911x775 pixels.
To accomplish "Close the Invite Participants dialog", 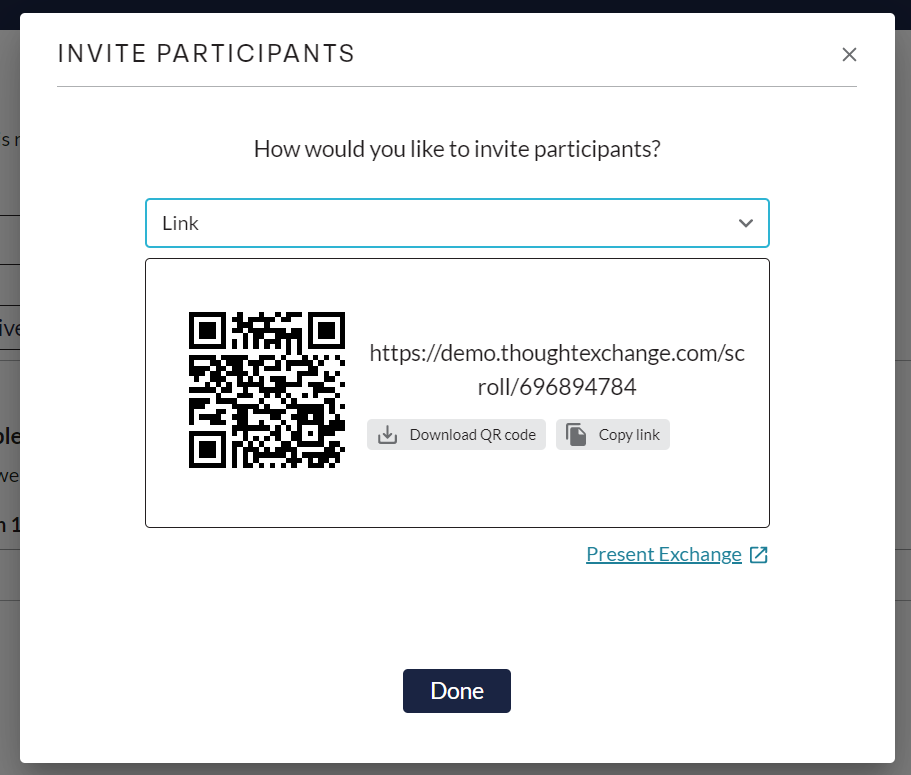I will pyautogui.click(x=849, y=54).
